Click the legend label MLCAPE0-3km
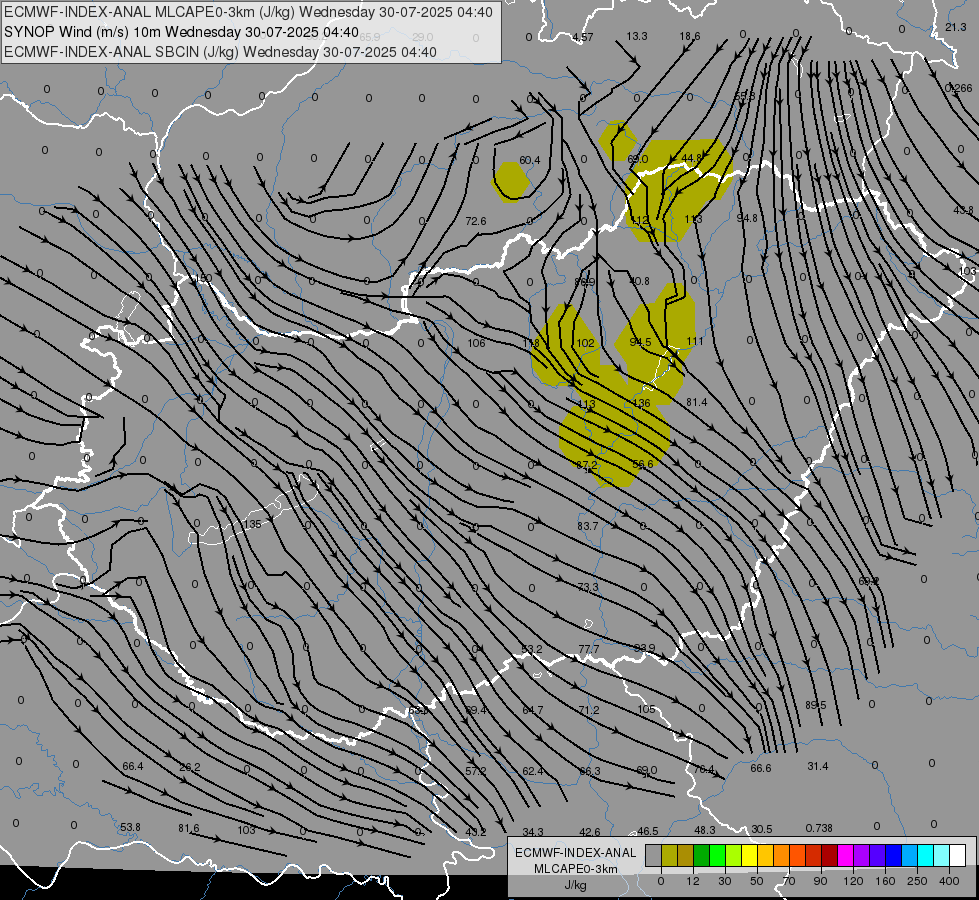979x900 pixels. click(x=575, y=869)
